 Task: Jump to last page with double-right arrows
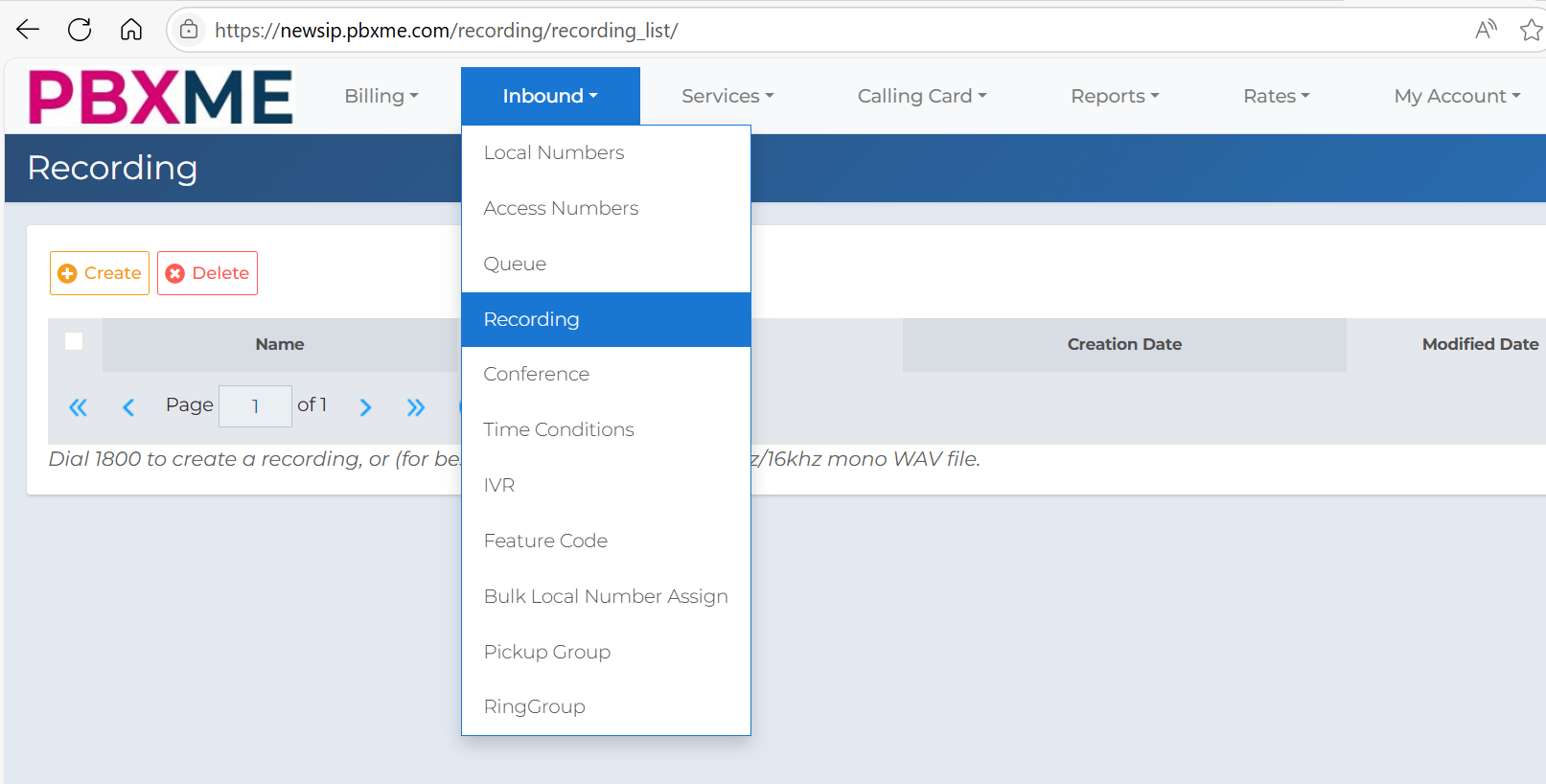point(415,407)
